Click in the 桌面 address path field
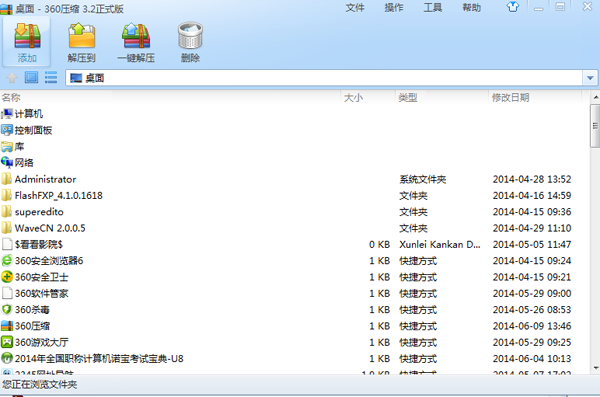The height and width of the screenshot is (397, 600). pyautogui.click(x=324, y=78)
